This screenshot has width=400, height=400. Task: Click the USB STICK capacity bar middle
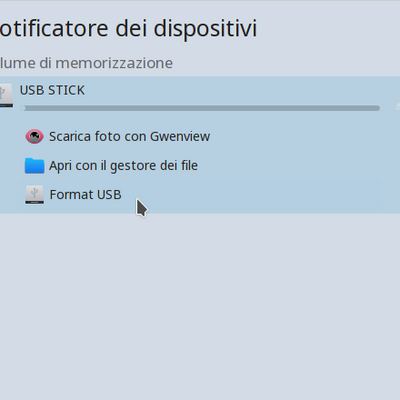click(200, 108)
